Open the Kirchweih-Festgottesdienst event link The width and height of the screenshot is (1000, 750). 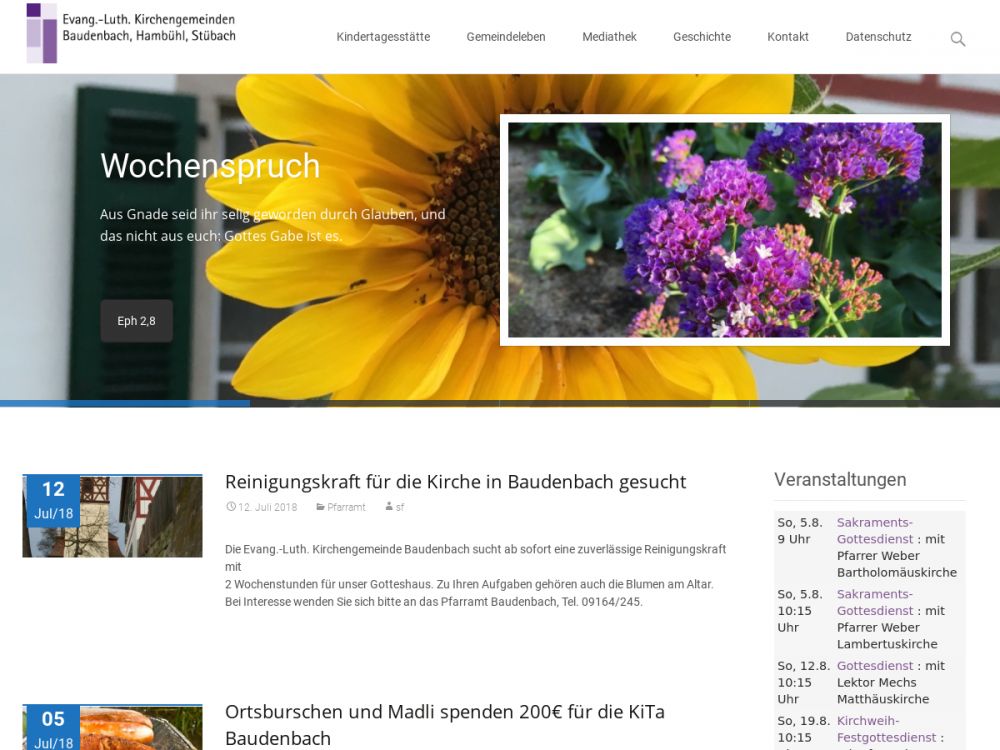886,729
